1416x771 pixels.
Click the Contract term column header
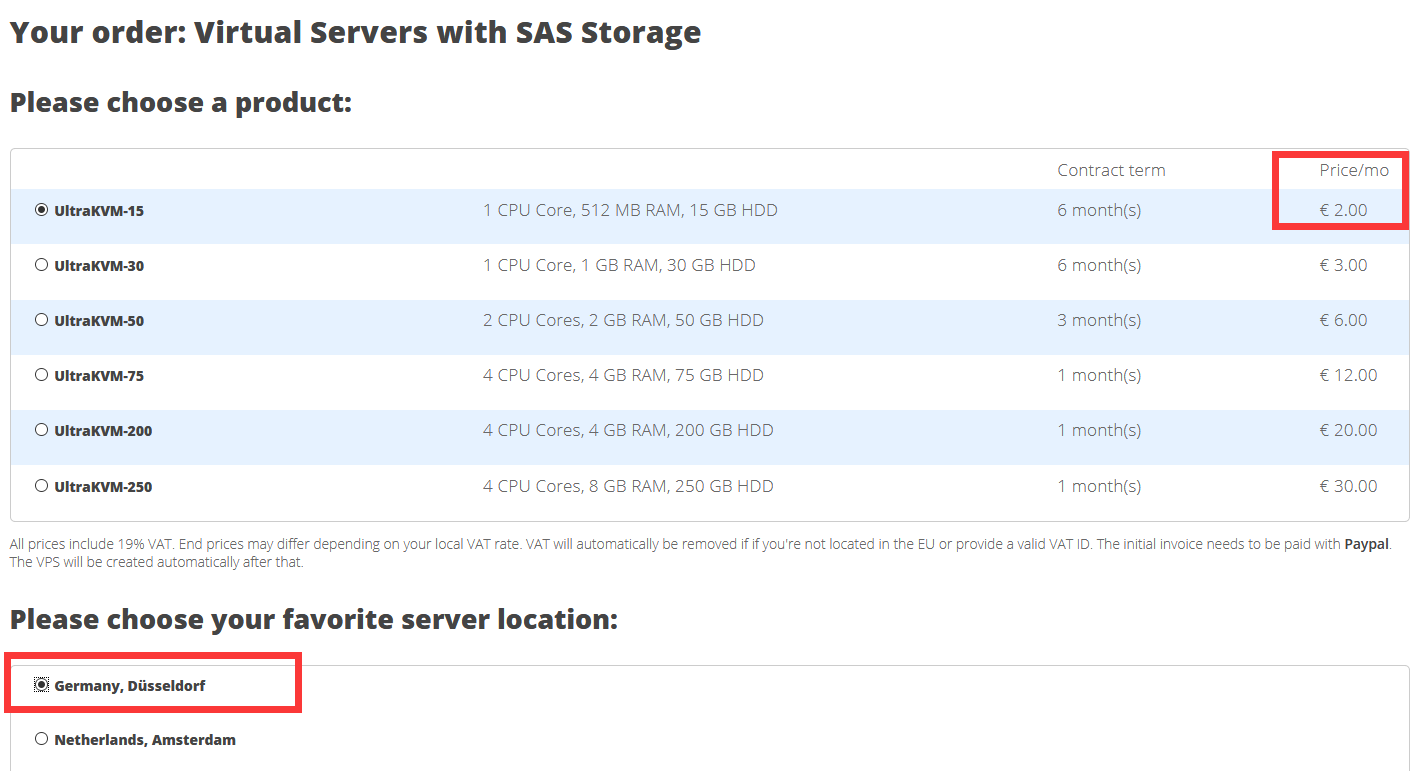point(1111,170)
